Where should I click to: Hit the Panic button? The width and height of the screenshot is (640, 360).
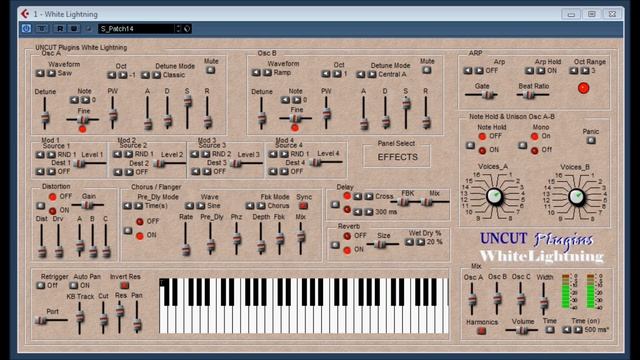coord(591,140)
